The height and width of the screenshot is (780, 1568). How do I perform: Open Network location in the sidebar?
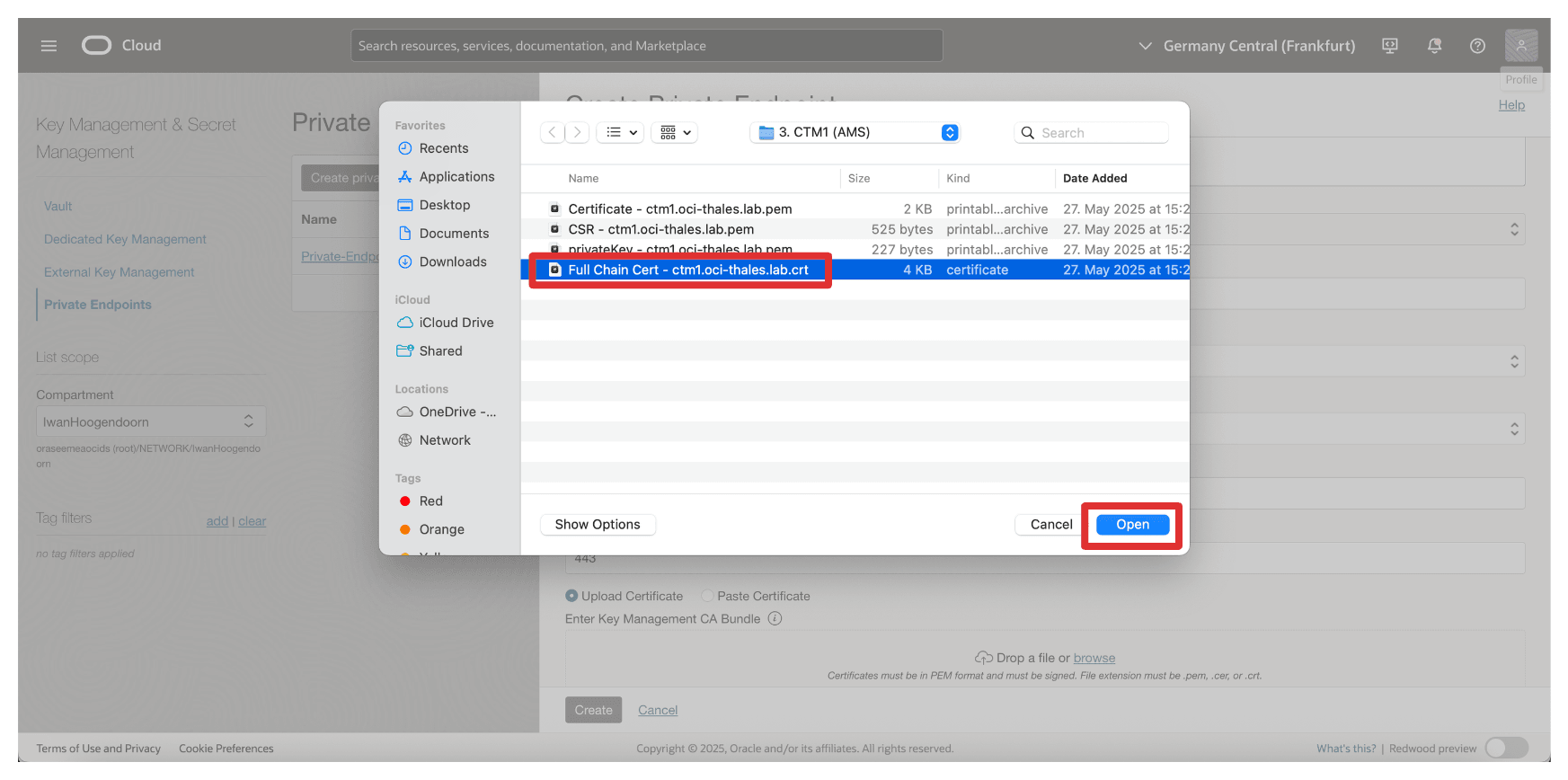coord(445,440)
